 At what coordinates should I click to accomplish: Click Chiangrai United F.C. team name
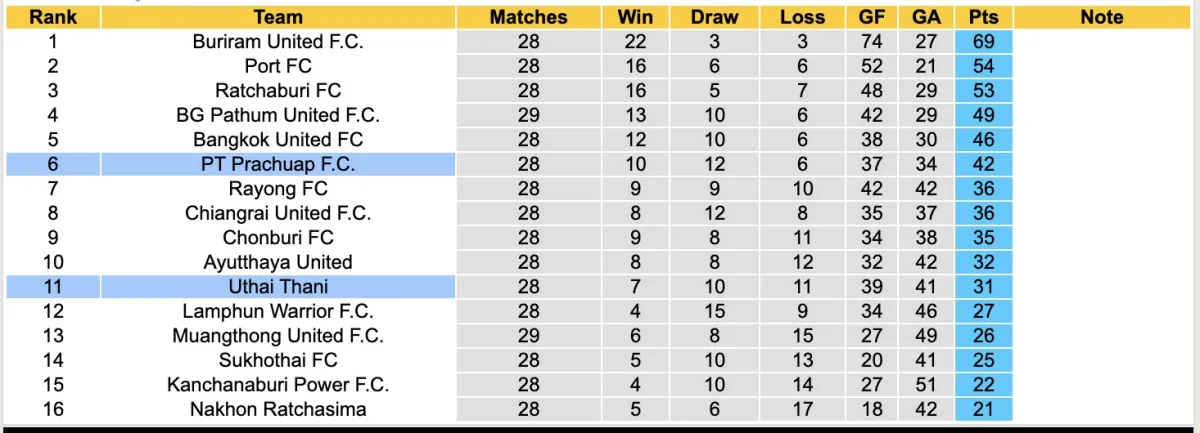coord(278,213)
